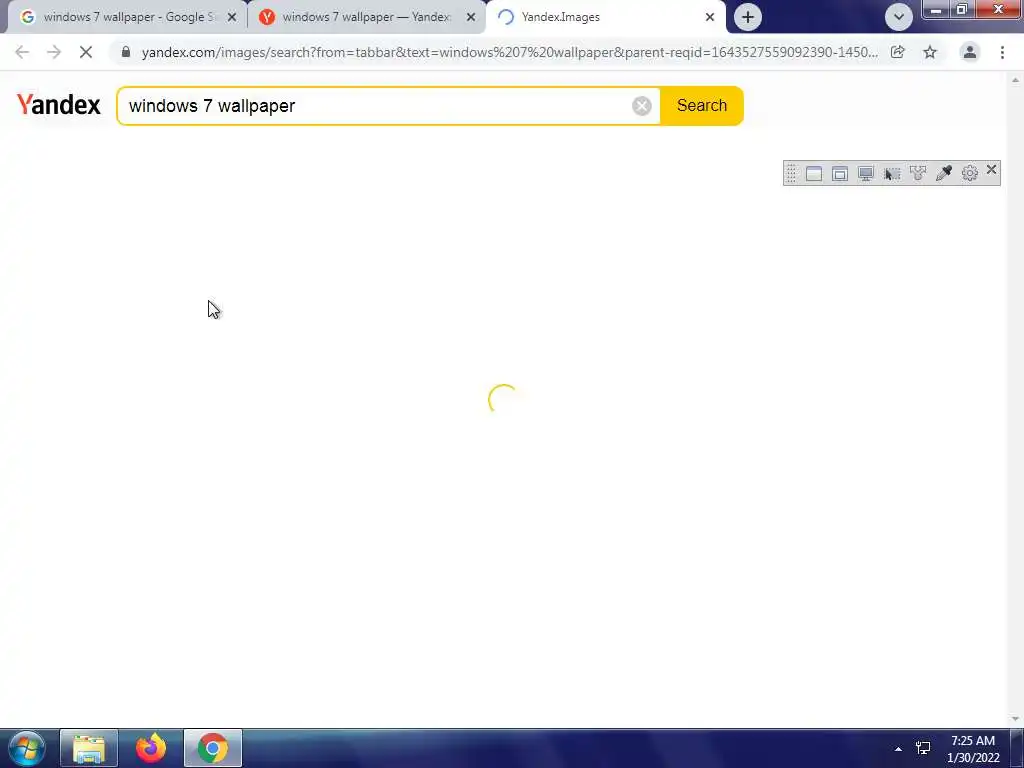Open capture toolbar settings gear
The height and width of the screenshot is (768, 1024).
pos(970,173)
